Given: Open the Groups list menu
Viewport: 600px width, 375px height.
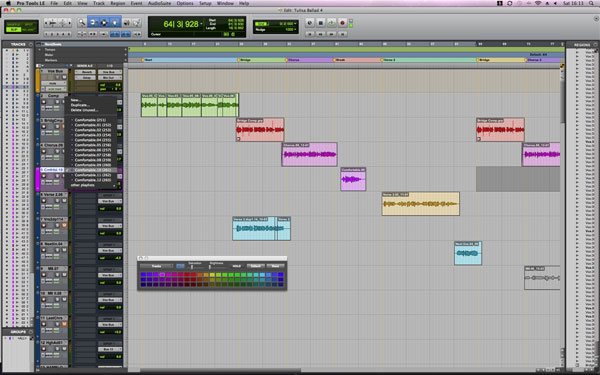Looking at the screenshot, I should click(x=31, y=332).
